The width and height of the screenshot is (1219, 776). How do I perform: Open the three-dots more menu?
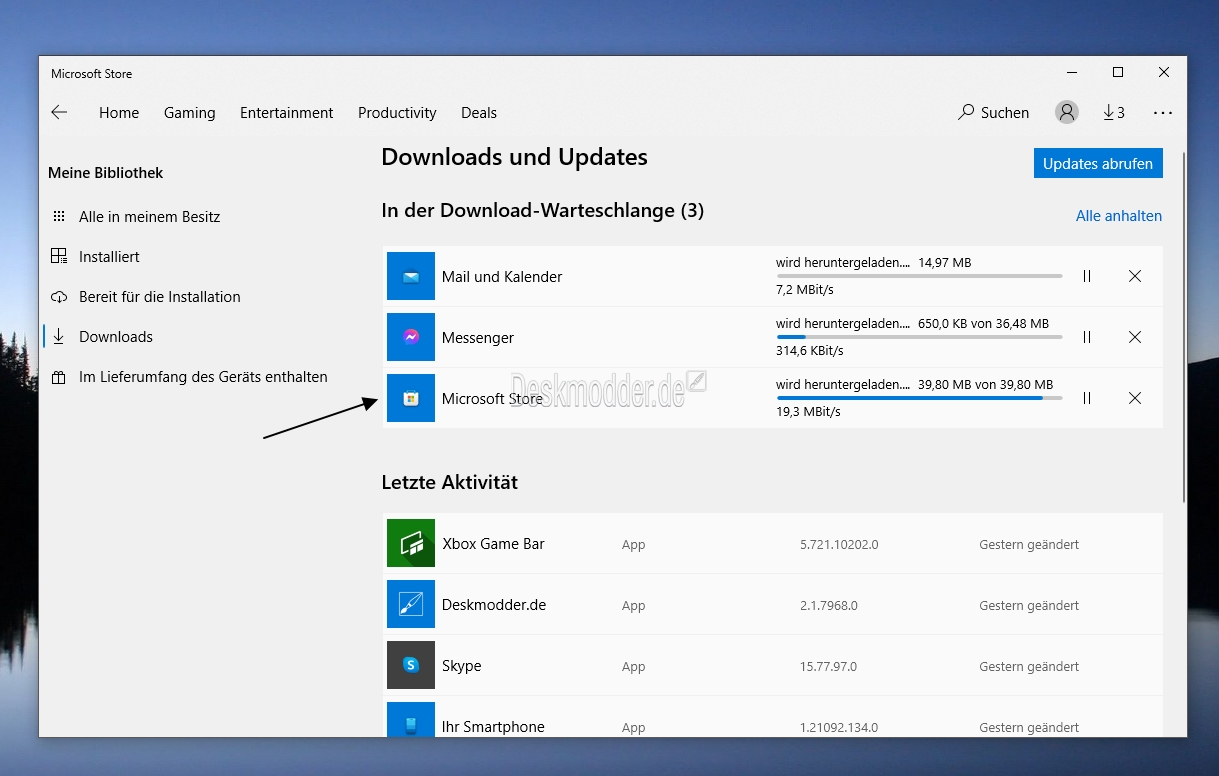[x=1162, y=113]
